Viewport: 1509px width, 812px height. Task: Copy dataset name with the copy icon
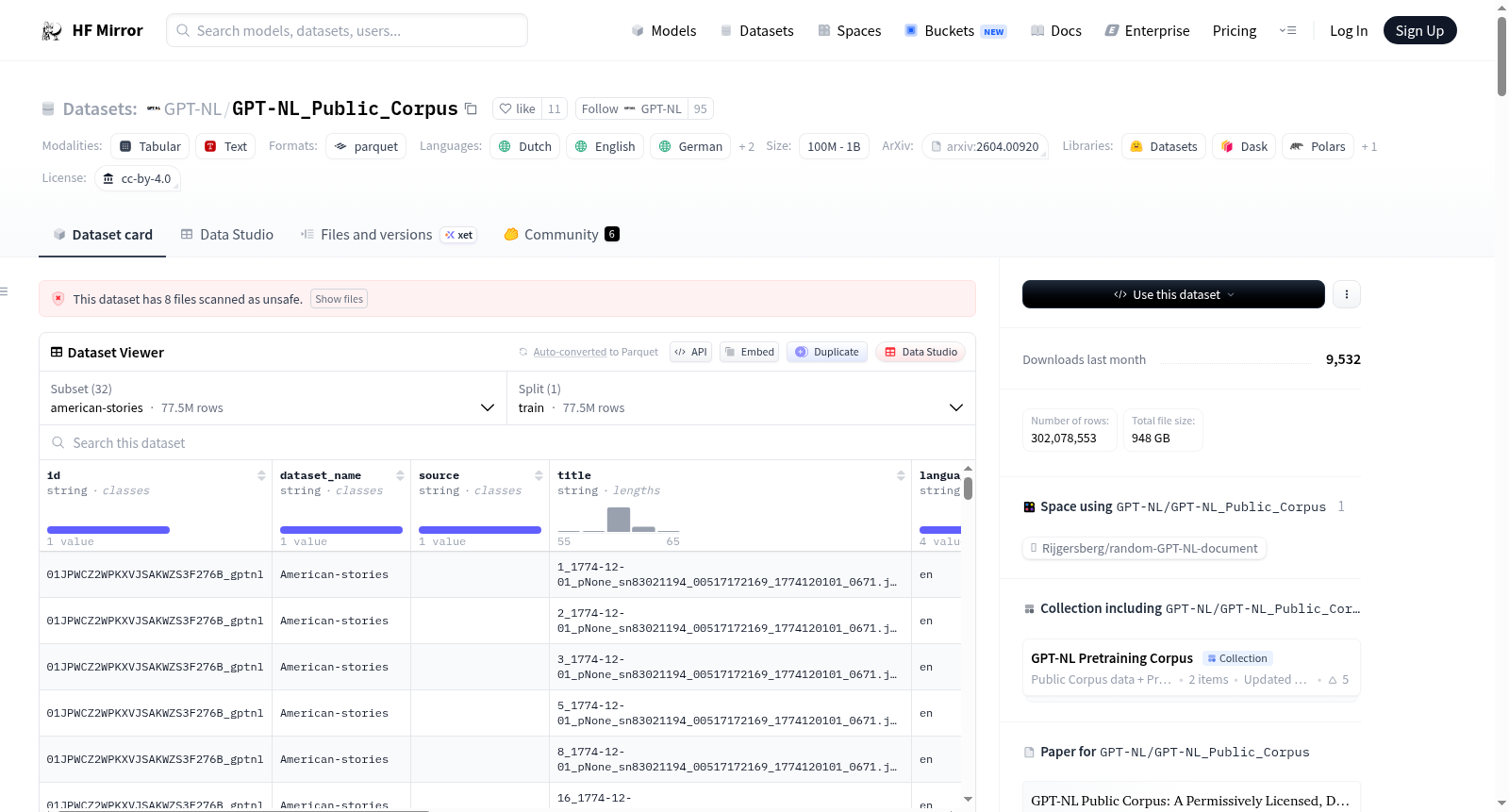[x=472, y=108]
